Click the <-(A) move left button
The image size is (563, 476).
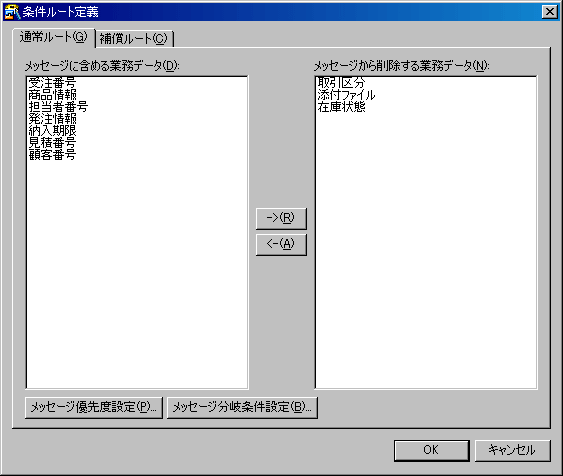[x=281, y=244]
